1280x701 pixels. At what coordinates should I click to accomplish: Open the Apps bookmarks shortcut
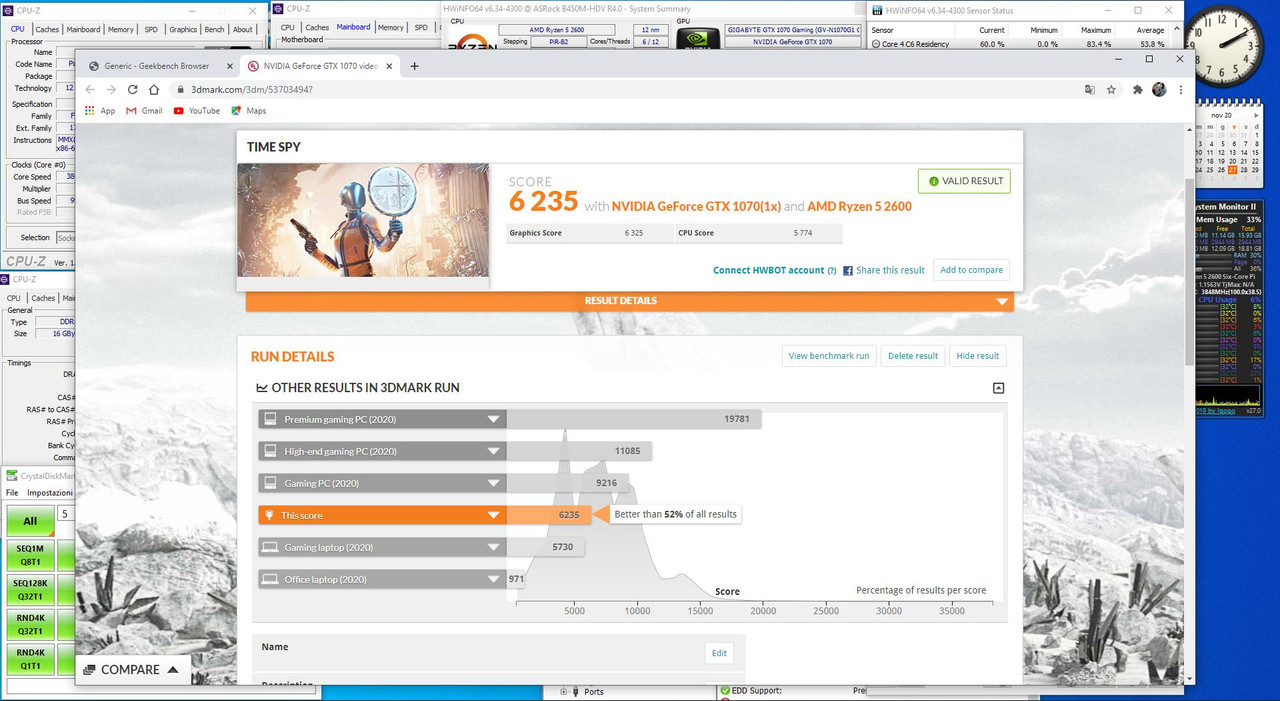point(100,110)
